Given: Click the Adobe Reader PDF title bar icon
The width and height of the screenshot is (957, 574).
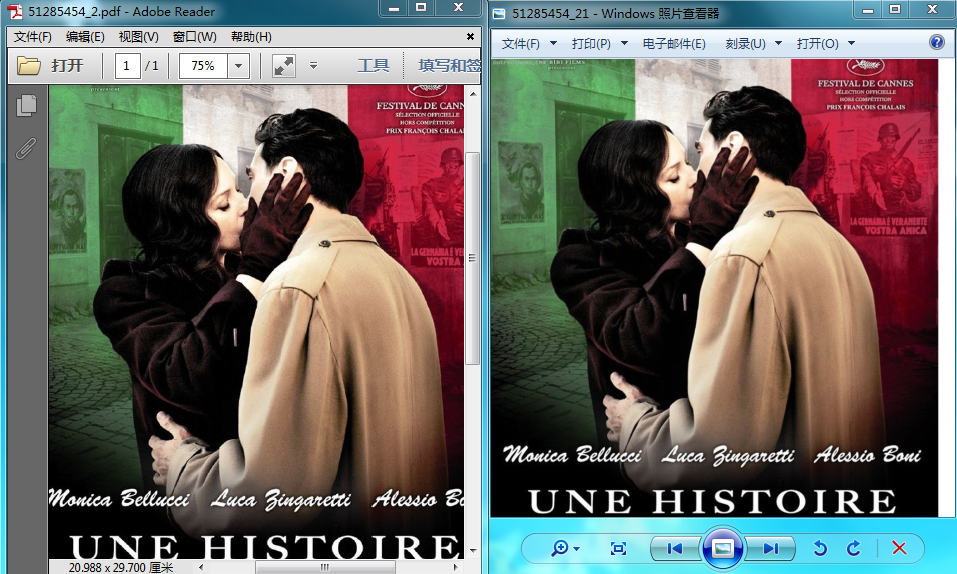Looking at the screenshot, I should (x=15, y=12).
